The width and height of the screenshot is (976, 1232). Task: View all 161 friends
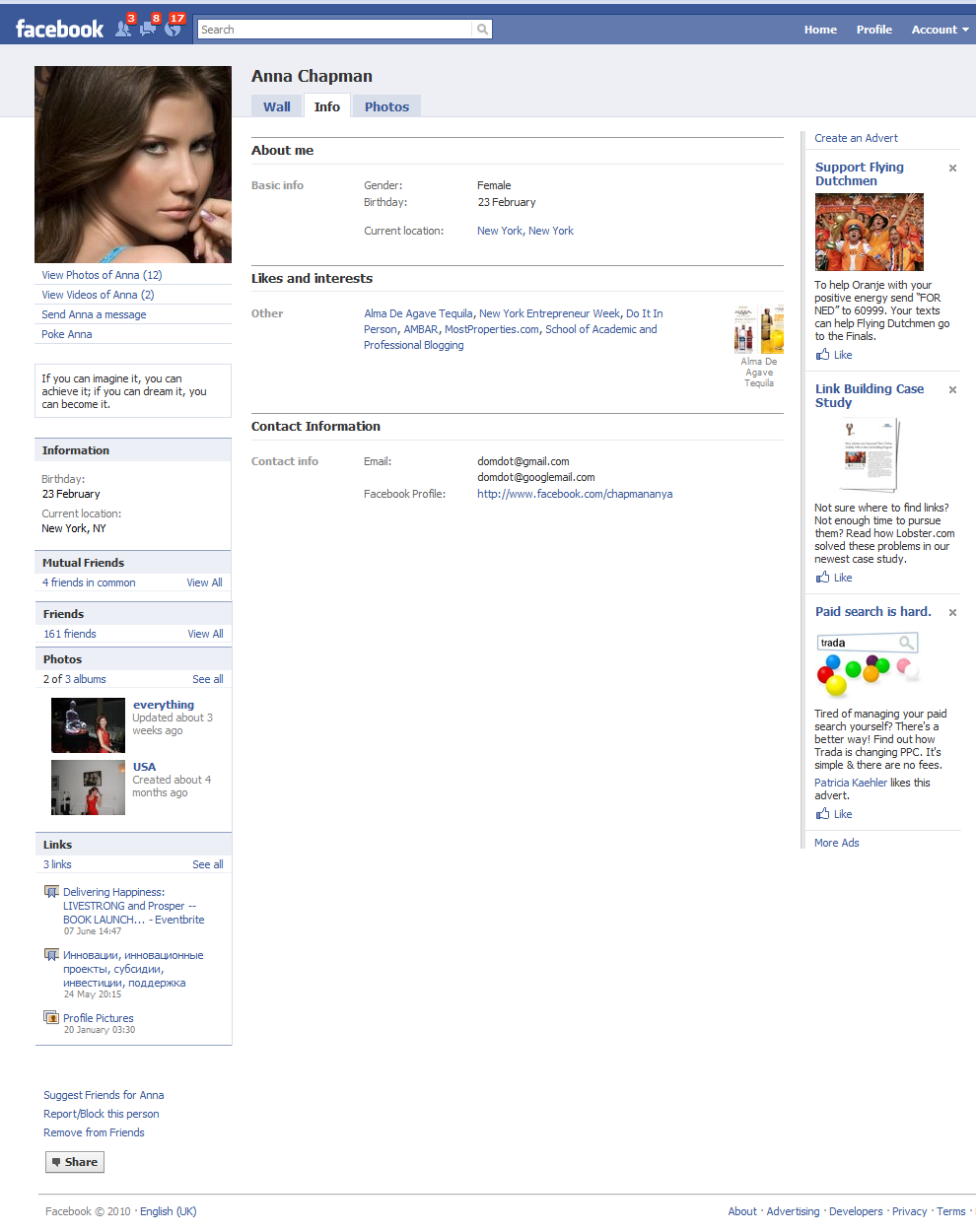(206, 634)
